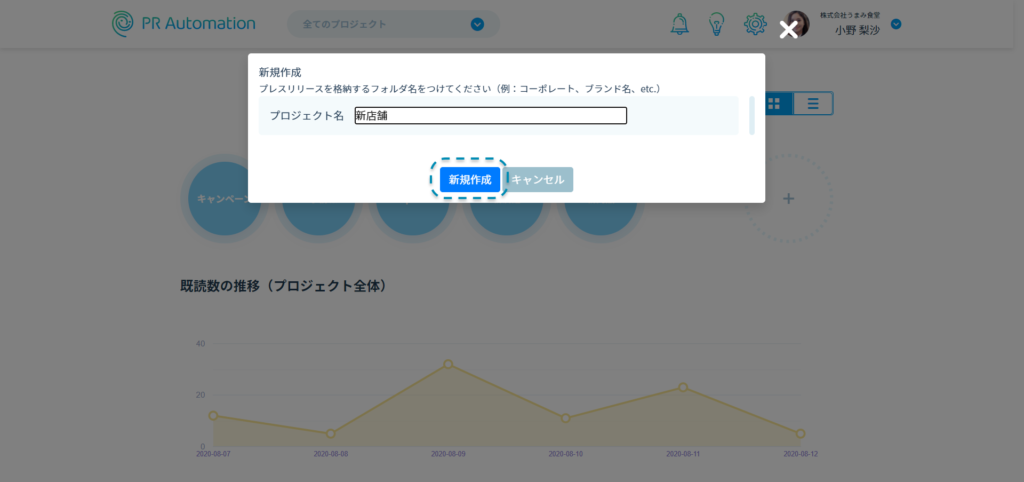Click the plus circle to add project
The image size is (1024, 482).
[x=788, y=199]
